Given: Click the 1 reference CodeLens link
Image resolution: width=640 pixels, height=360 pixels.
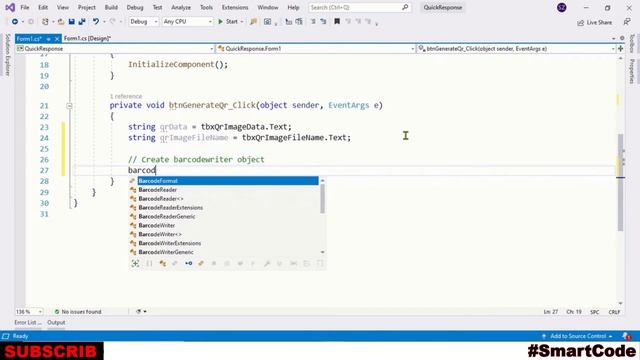Looking at the screenshot, I should tap(126, 96).
